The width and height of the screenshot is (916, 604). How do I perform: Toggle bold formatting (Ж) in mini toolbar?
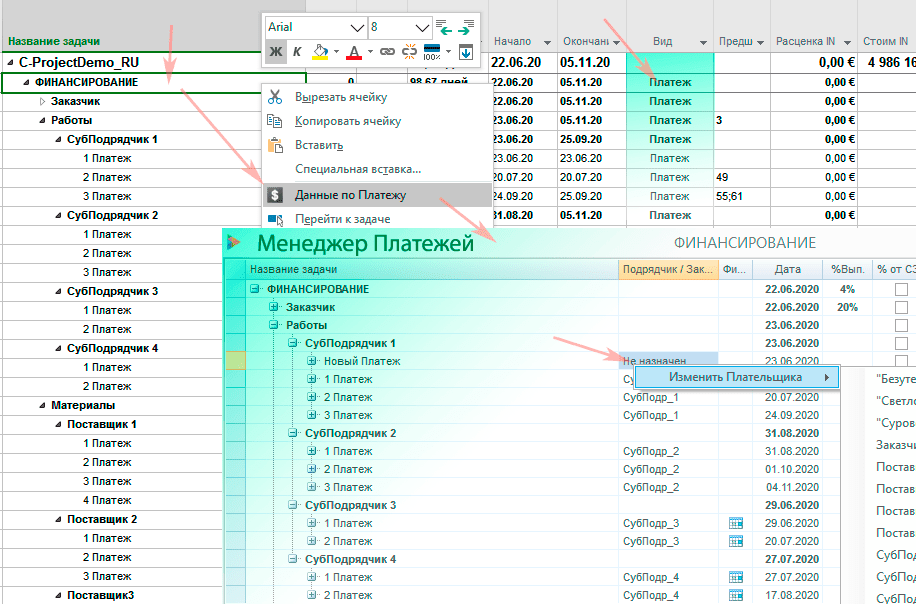coord(276,51)
